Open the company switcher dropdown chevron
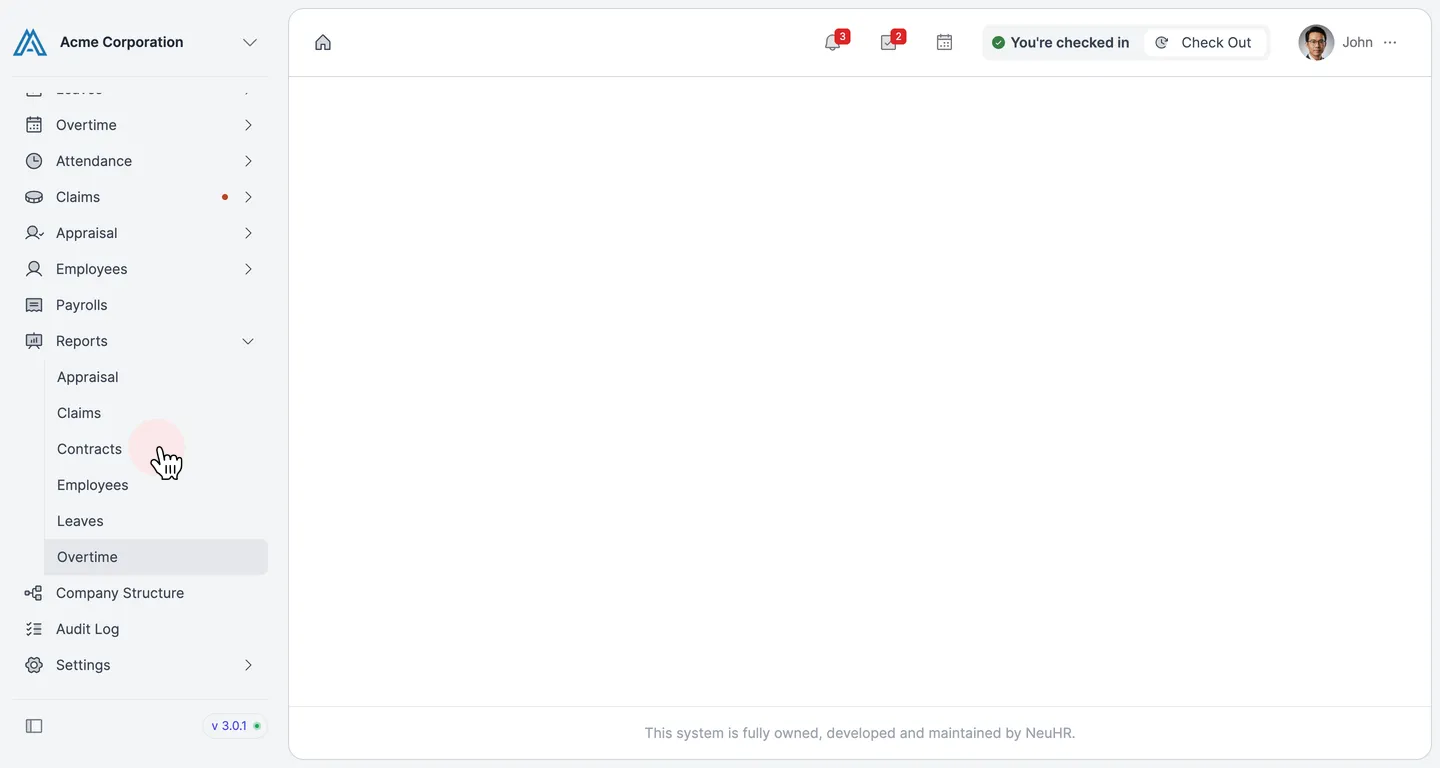This screenshot has width=1440, height=768. (250, 42)
